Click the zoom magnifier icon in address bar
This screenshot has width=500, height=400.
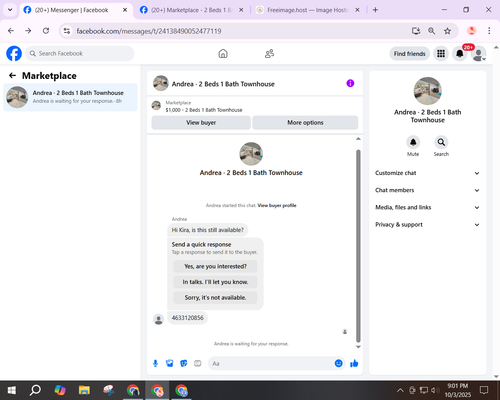coord(432,31)
